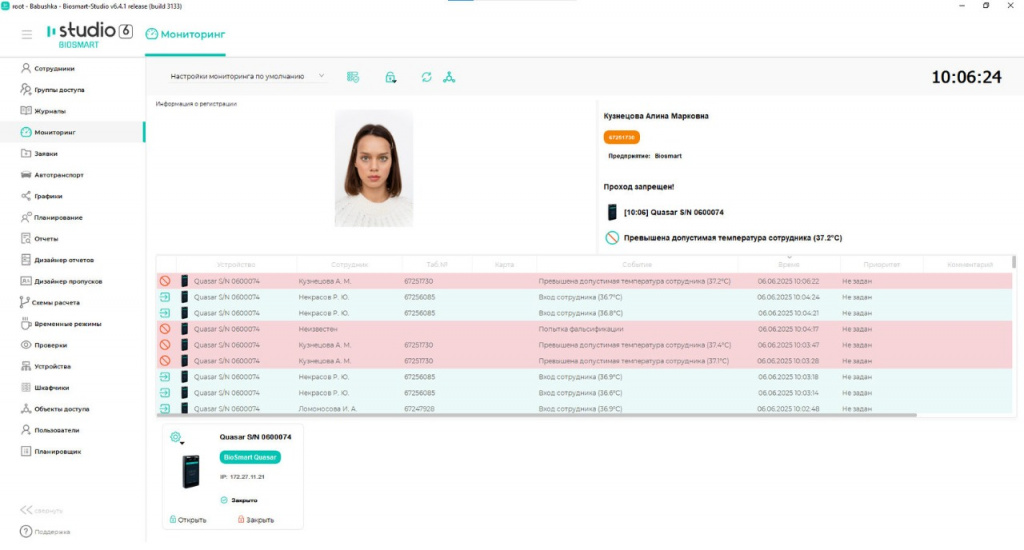Sort by the Таб.№ column header
This screenshot has height=550, width=1024.
437,265
